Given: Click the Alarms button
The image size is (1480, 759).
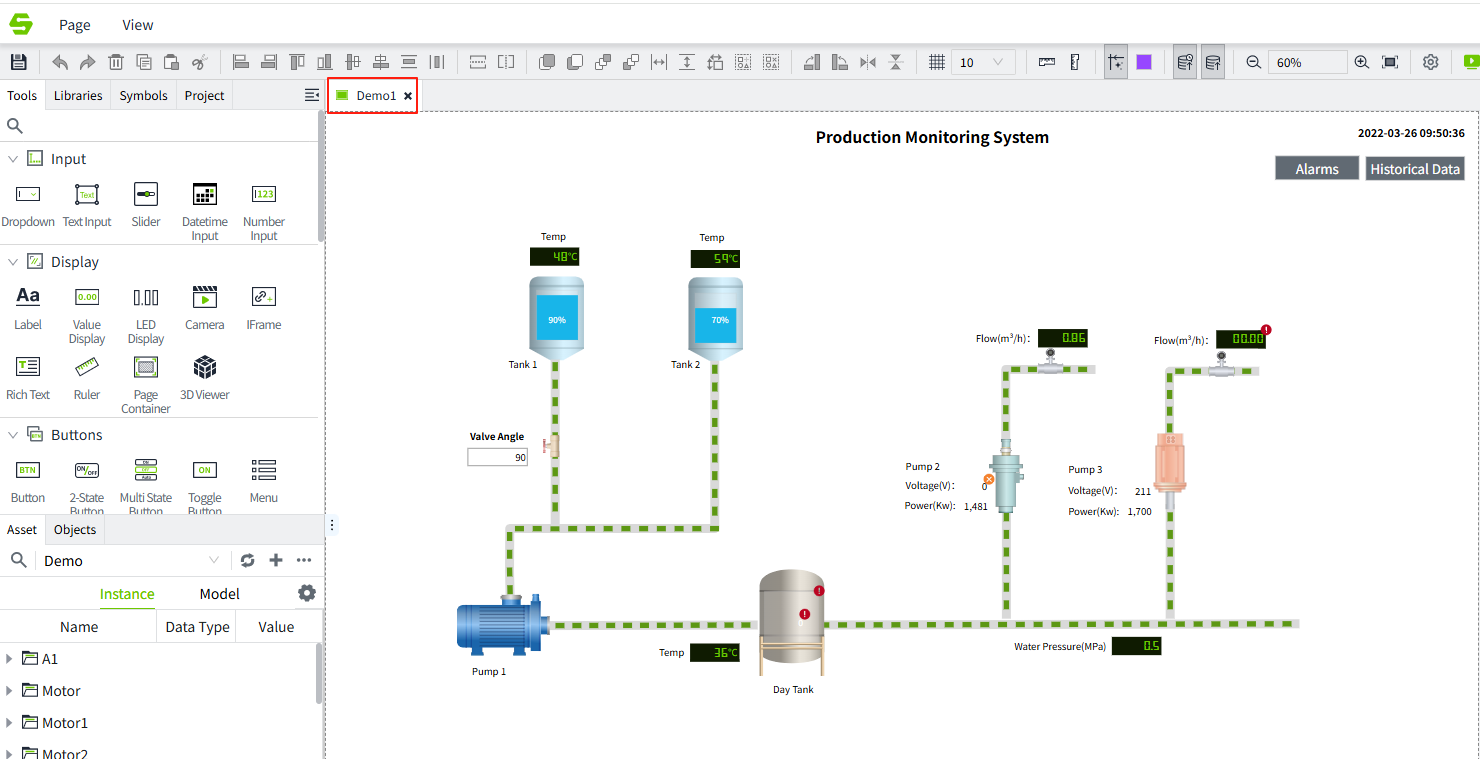Looking at the screenshot, I should pos(1316,169).
